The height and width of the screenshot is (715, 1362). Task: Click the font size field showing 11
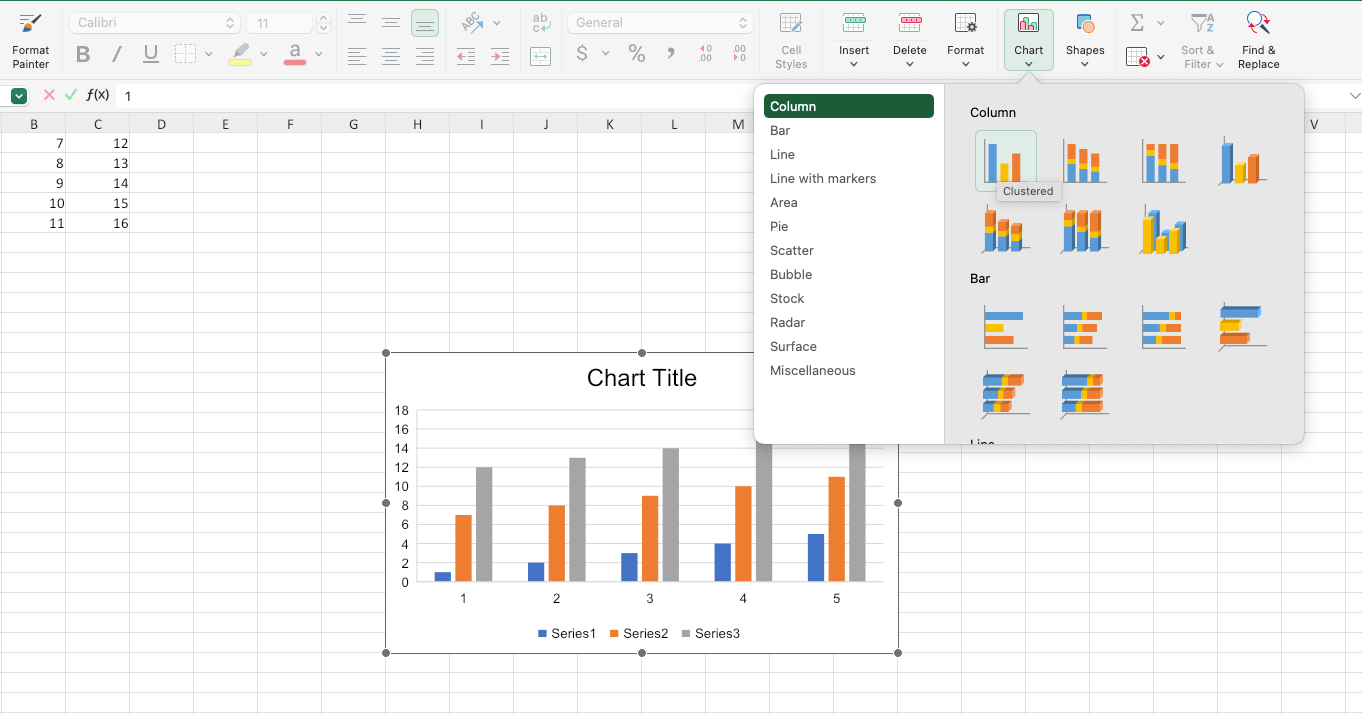click(280, 23)
